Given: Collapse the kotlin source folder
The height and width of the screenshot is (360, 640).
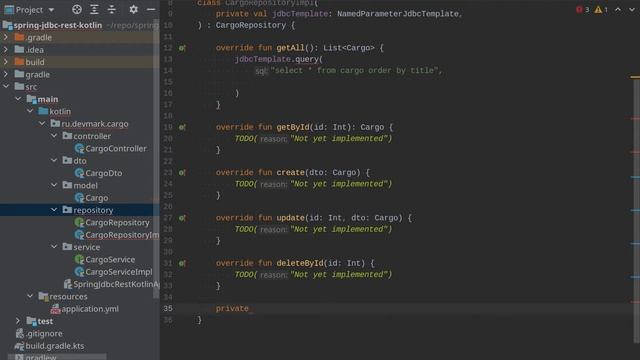Looking at the screenshot, I should [x=30, y=111].
